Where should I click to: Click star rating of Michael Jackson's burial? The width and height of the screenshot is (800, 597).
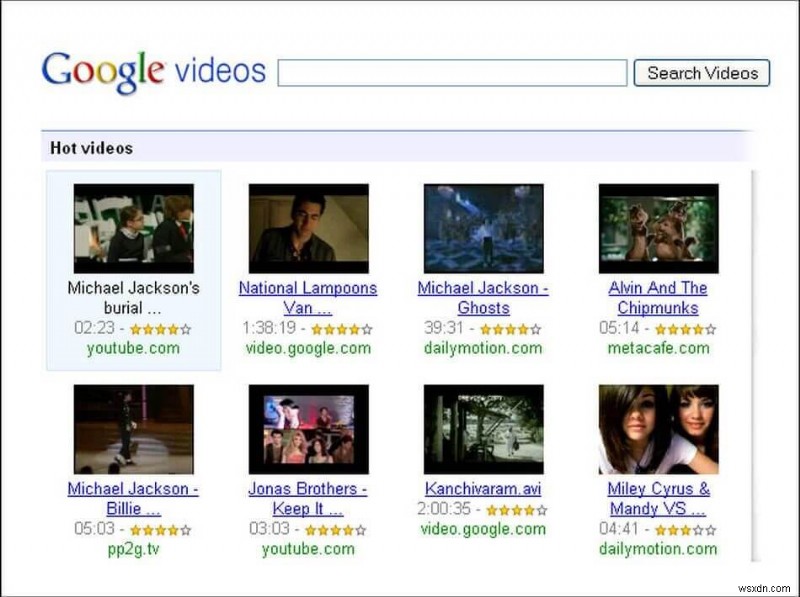tap(161, 329)
